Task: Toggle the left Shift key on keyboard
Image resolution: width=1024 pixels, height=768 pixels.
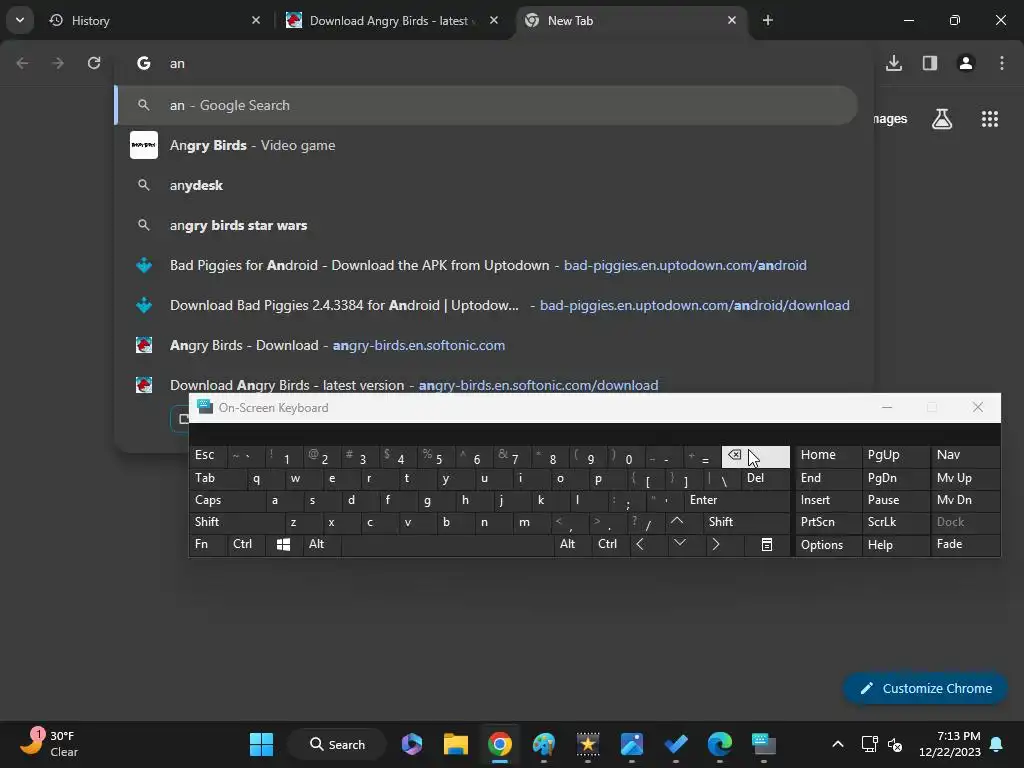Action: click(x=236, y=522)
